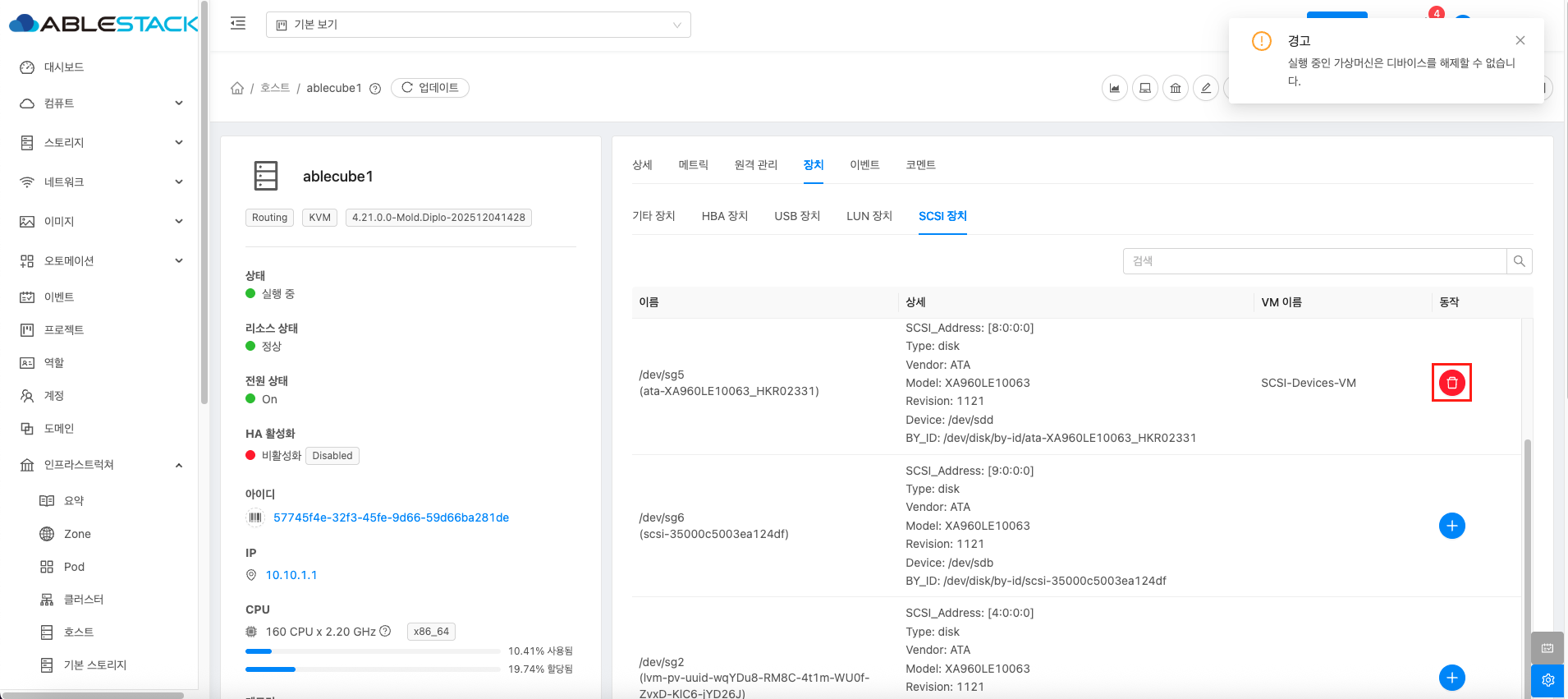This screenshot has height=699, width=1568.
Task: Open the 기본 보기 view dropdown
Action: (x=478, y=25)
